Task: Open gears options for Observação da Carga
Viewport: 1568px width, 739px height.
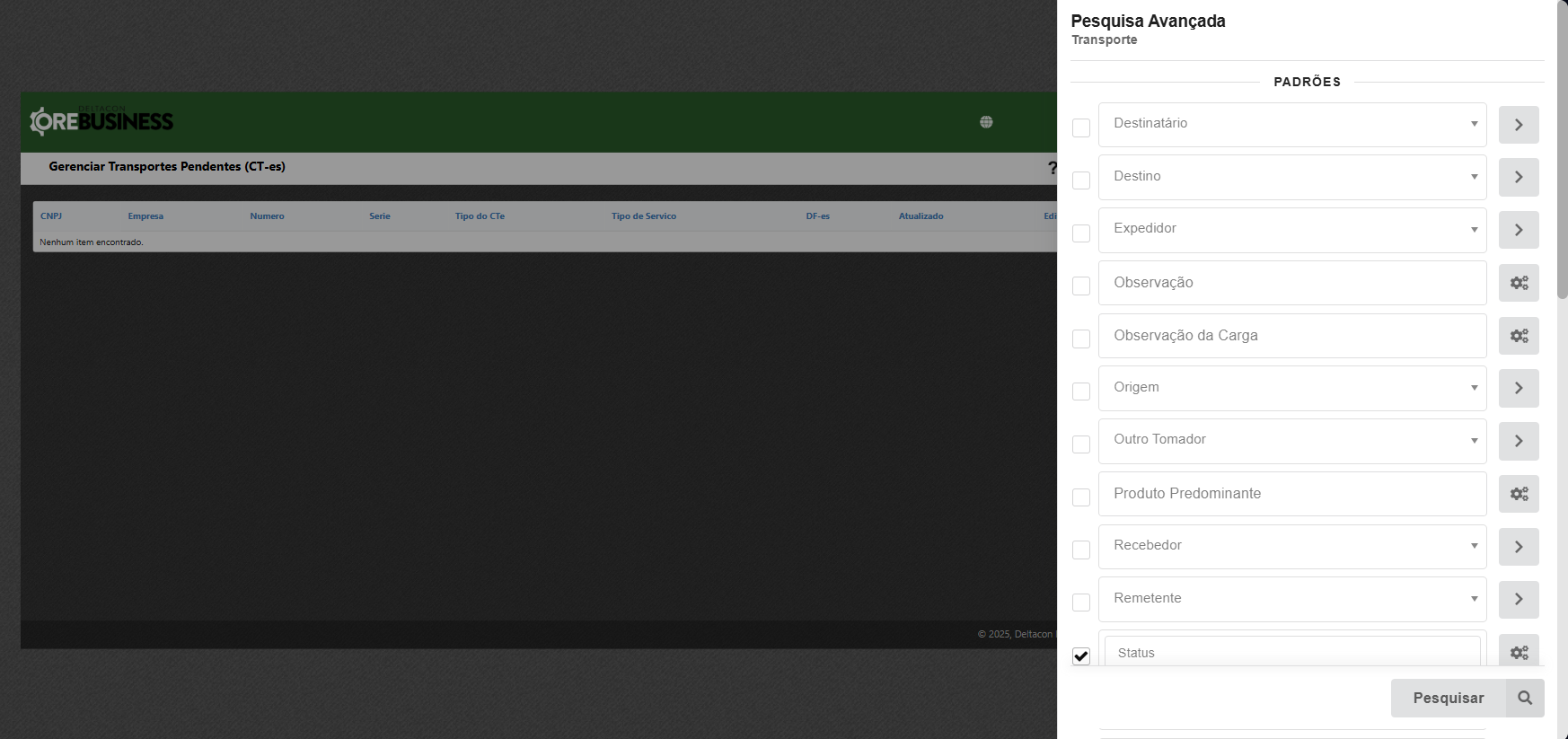Action: click(1519, 336)
